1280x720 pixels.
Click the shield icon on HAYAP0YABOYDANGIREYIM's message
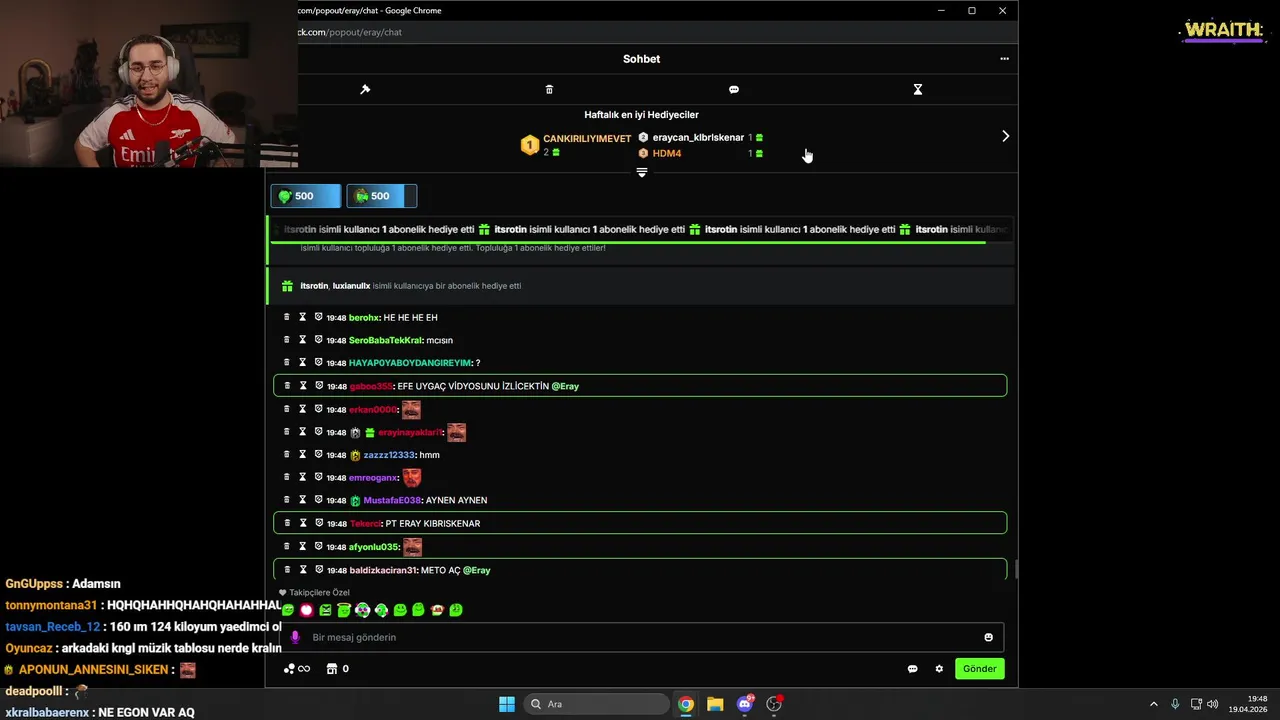click(x=318, y=362)
